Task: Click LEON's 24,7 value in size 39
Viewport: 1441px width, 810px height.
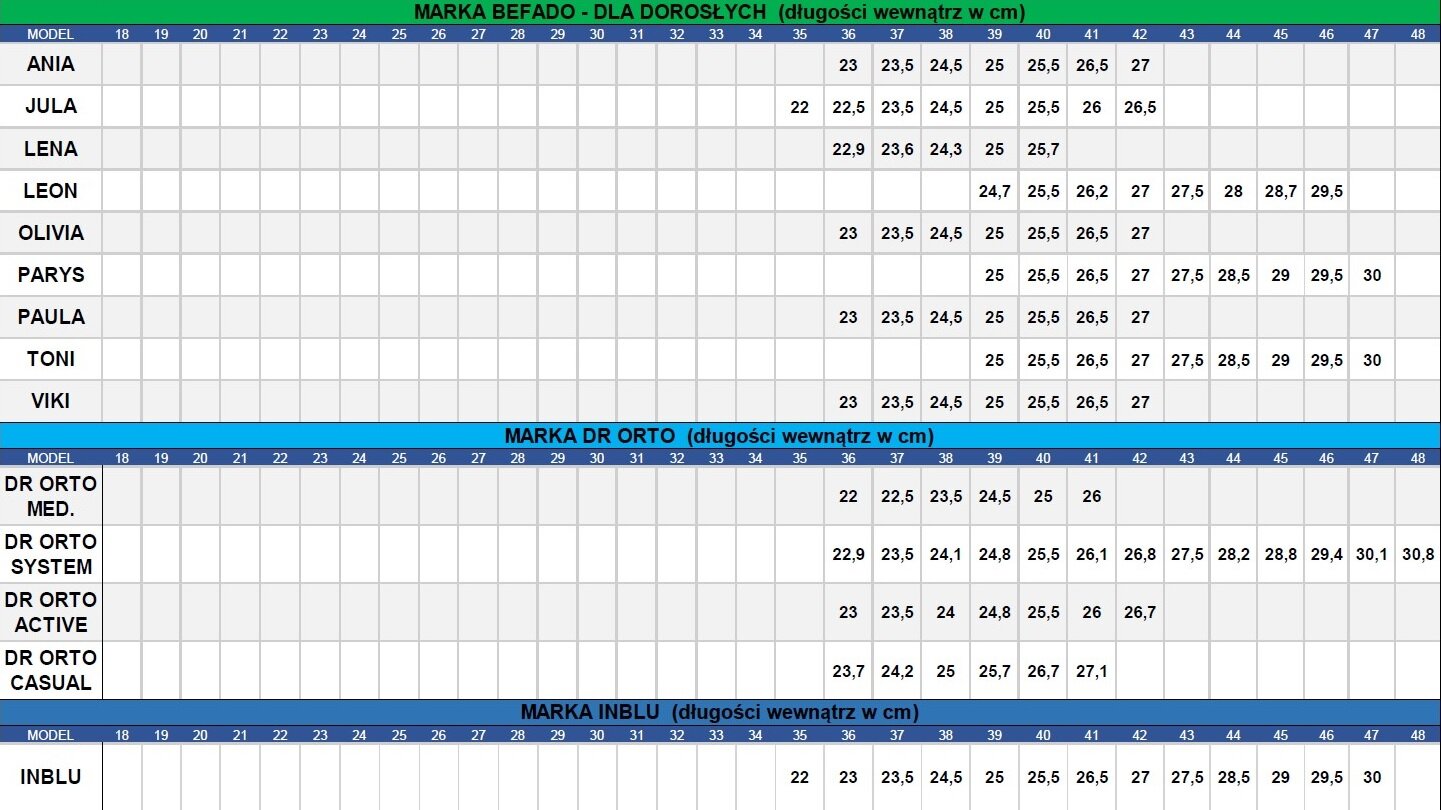Action: pyautogui.click(x=994, y=191)
